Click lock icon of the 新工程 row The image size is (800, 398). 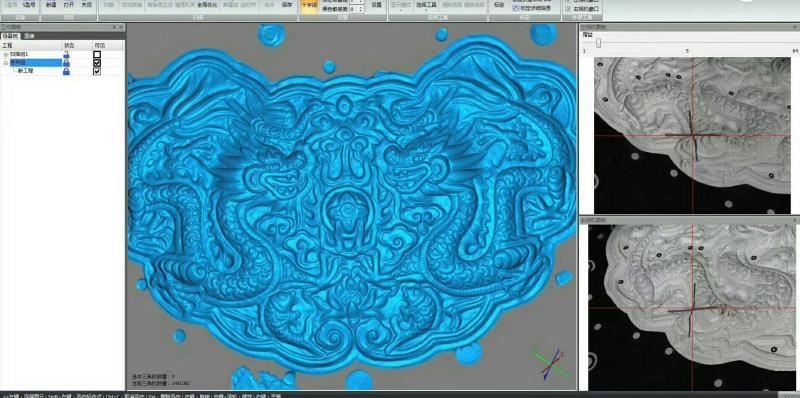[x=66, y=71]
